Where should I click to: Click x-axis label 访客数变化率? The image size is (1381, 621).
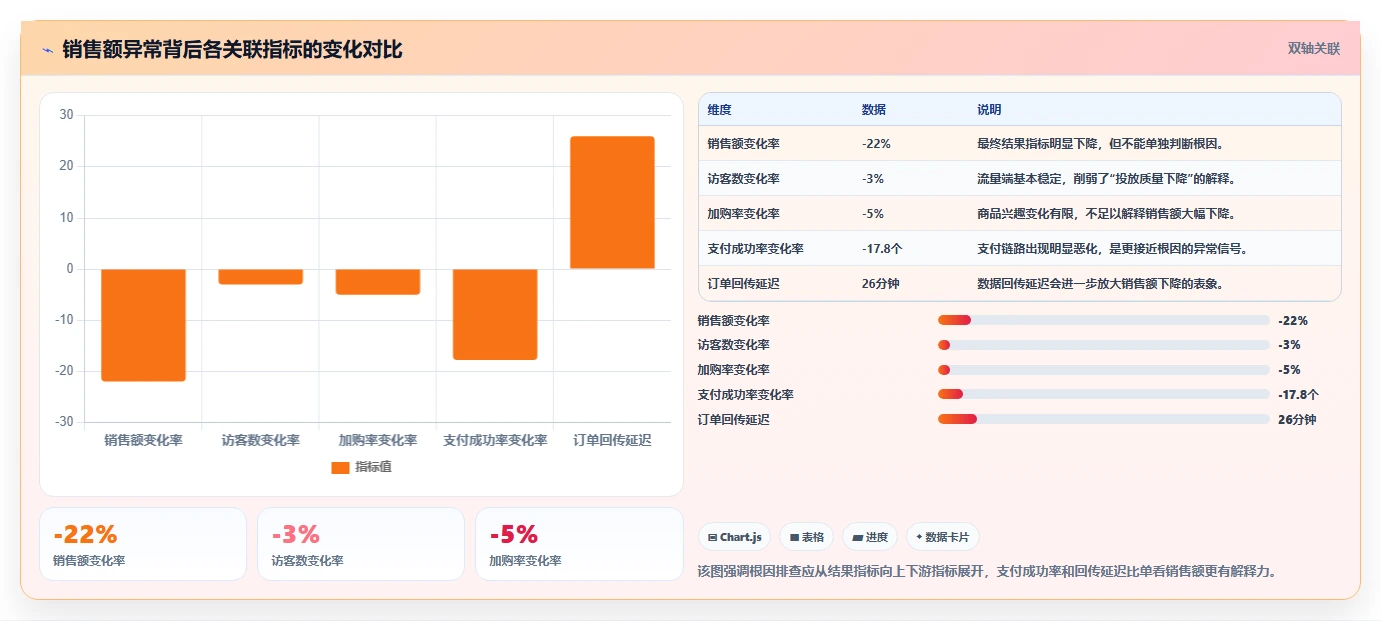point(260,441)
